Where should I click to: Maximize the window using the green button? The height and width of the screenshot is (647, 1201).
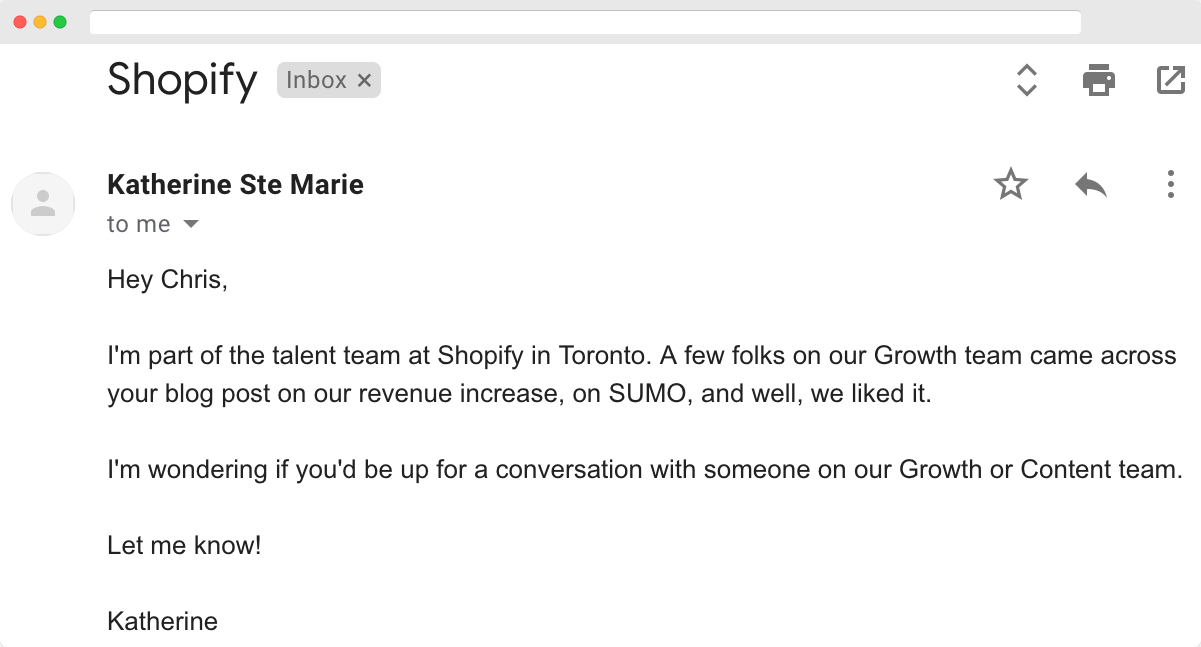tap(60, 22)
